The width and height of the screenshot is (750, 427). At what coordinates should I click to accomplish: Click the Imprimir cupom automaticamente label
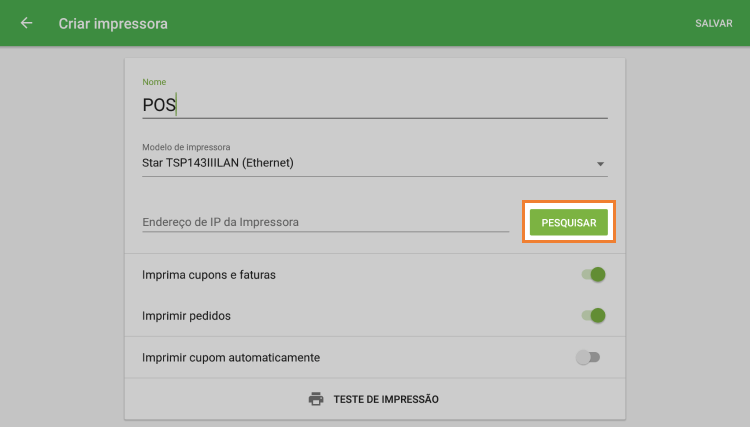point(231,357)
